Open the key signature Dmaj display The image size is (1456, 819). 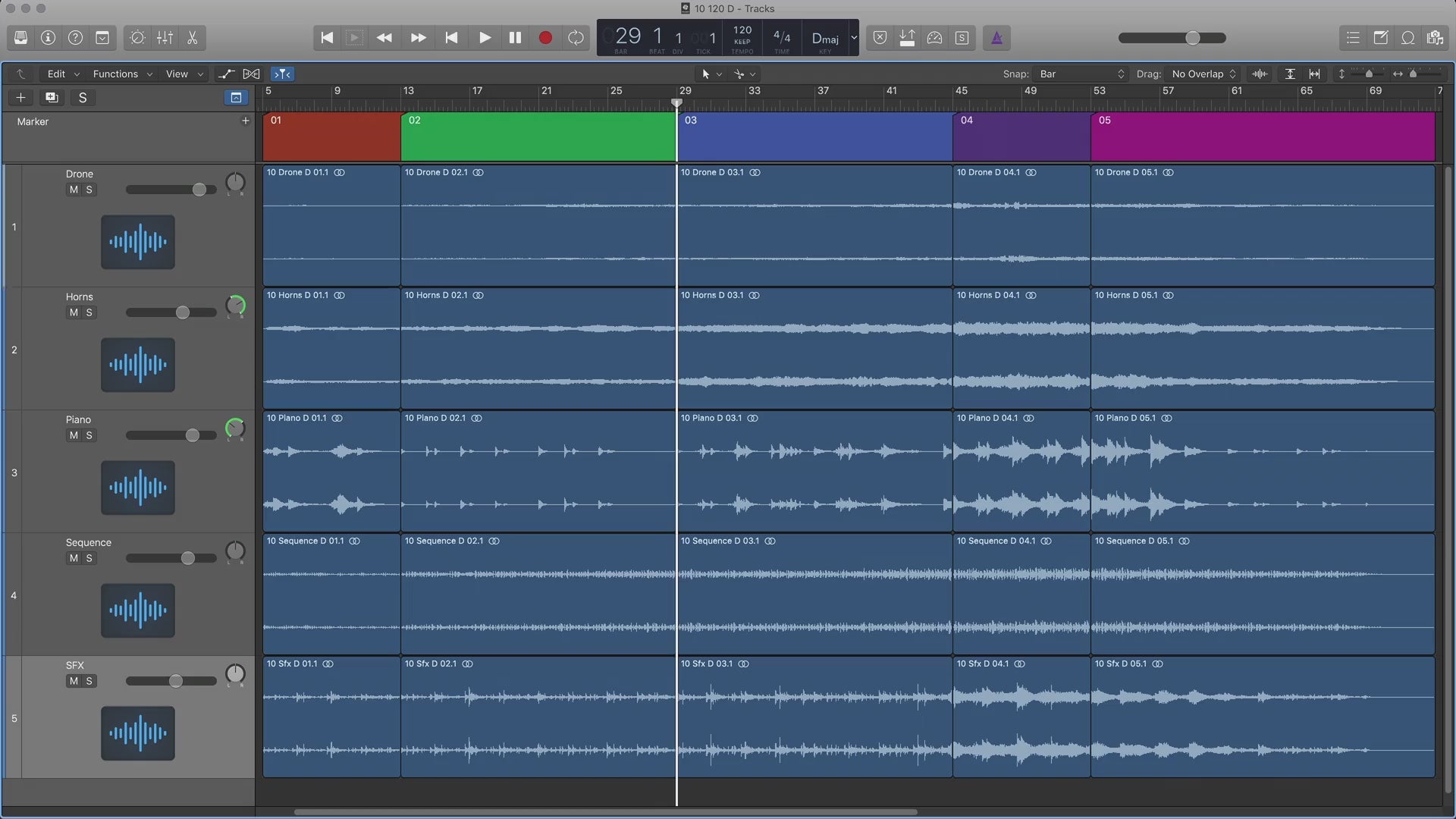coord(825,39)
